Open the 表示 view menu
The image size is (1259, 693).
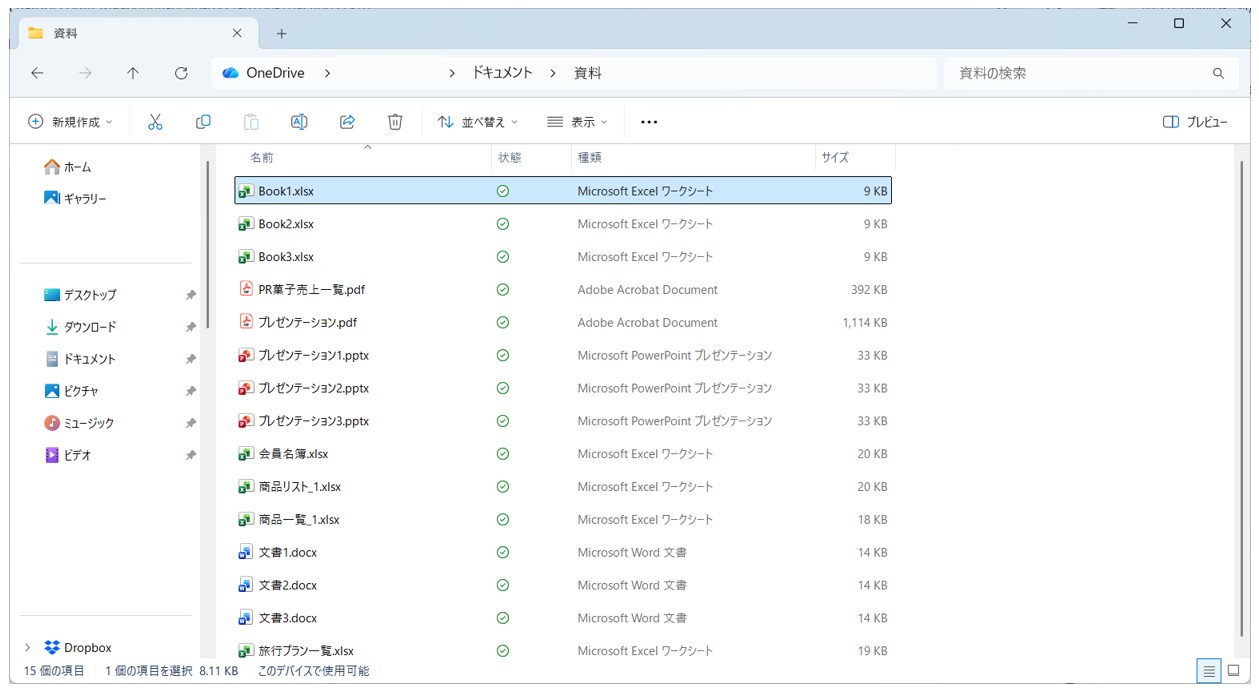[x=578, y=122]
